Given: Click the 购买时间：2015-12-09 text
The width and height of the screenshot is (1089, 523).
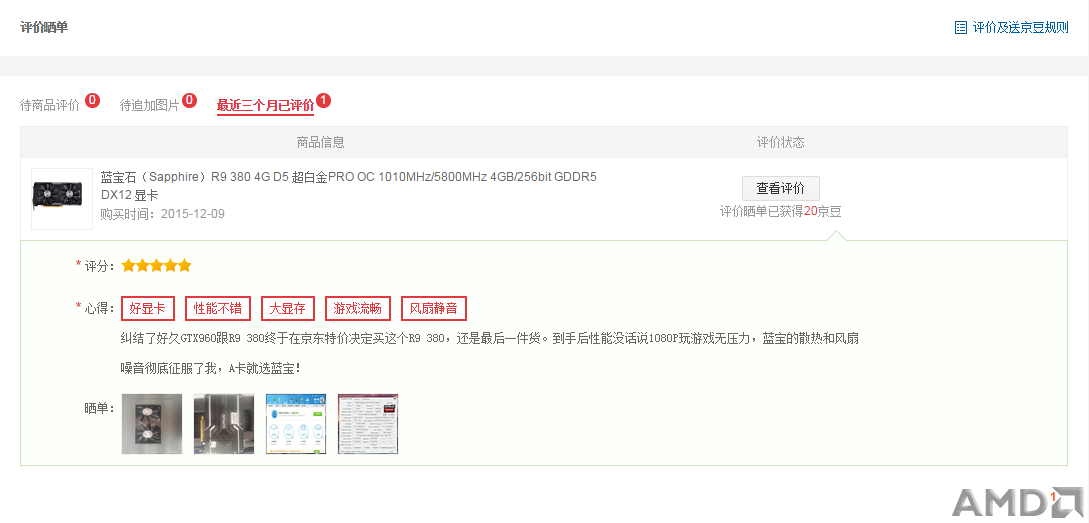Looking at the screenshot, I should [x=163, y=213].
